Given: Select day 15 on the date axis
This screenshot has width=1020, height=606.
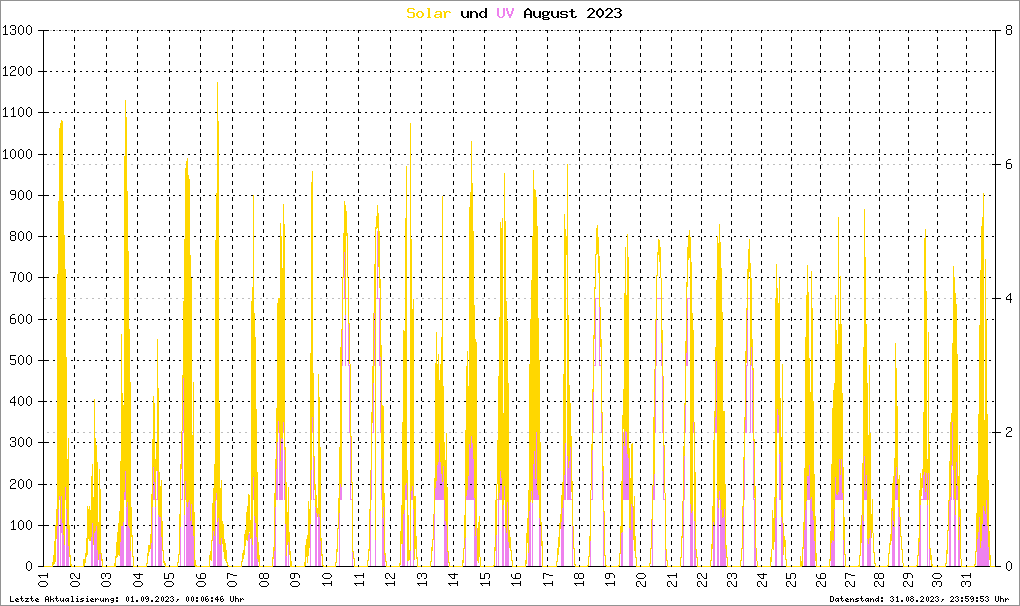Looking at the screenshot, I should (x=484, y=580).
